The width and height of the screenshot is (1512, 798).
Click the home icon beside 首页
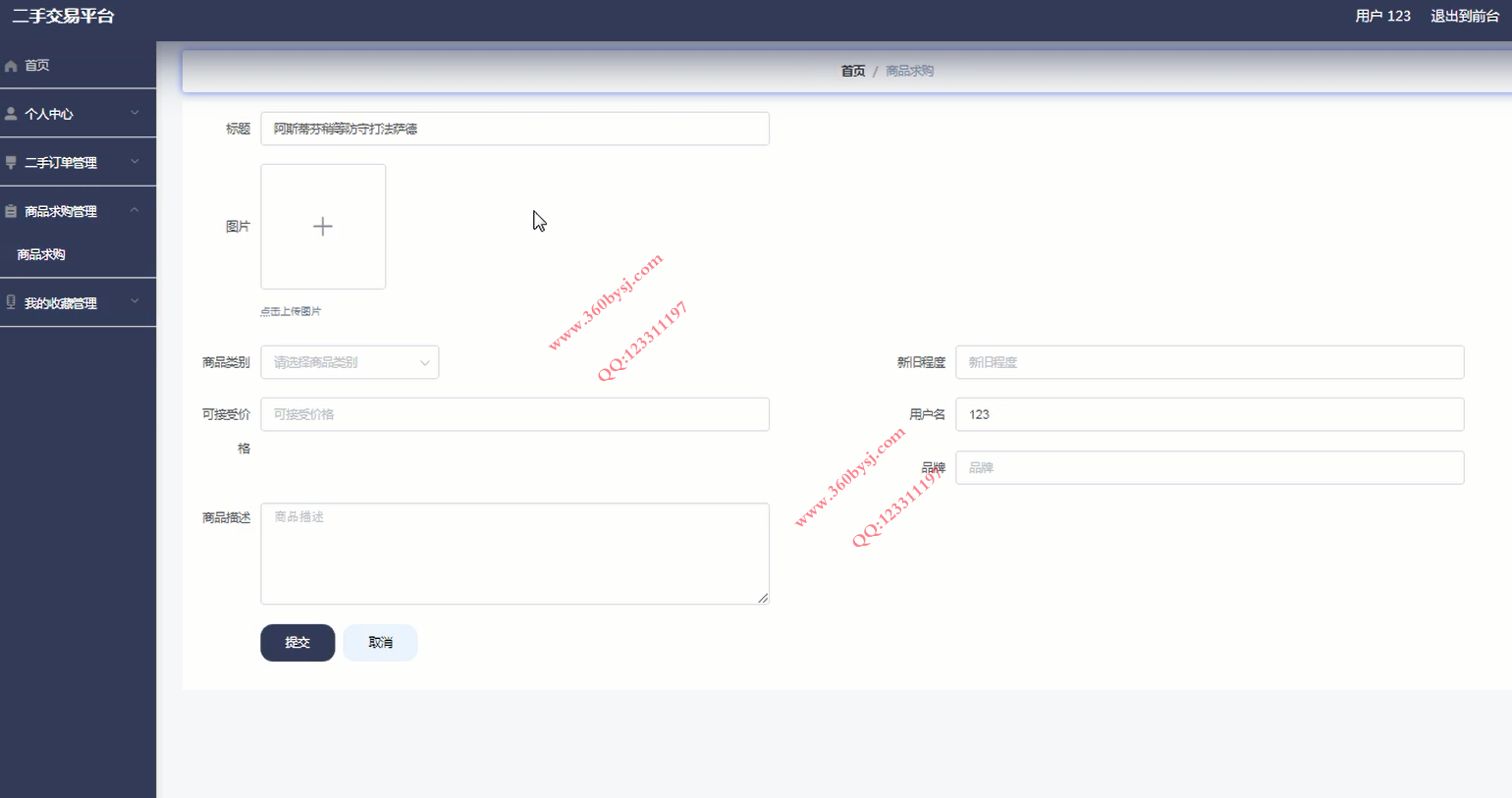pos(11,66)
